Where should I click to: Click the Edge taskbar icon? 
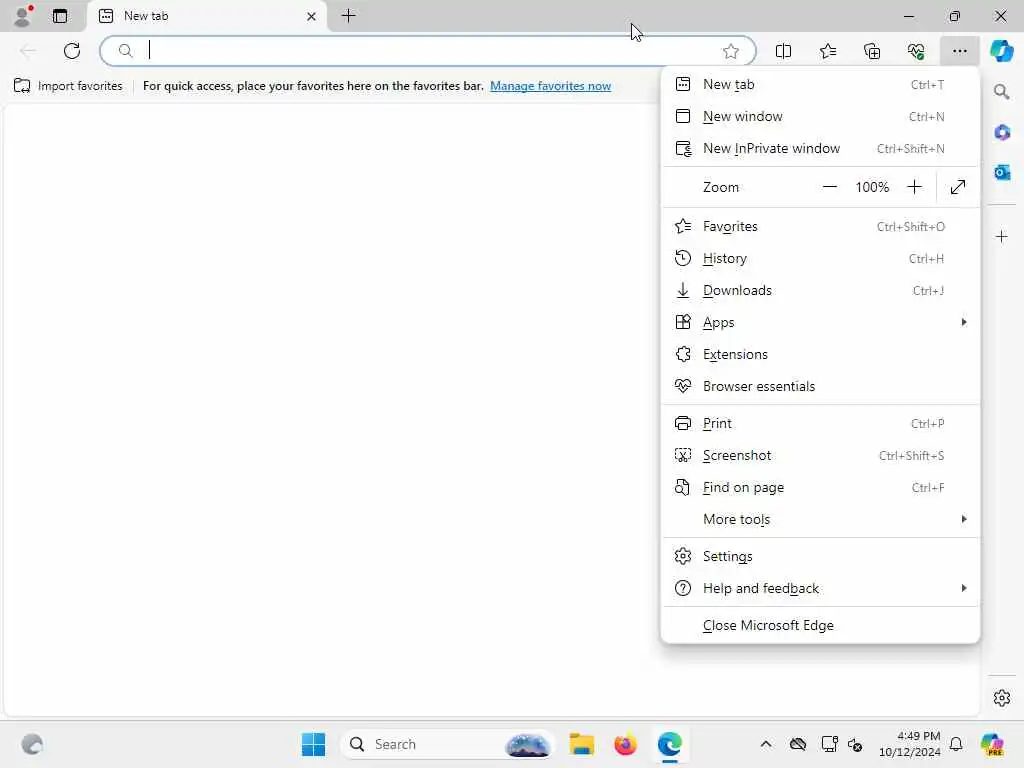[x=669, y=744]
